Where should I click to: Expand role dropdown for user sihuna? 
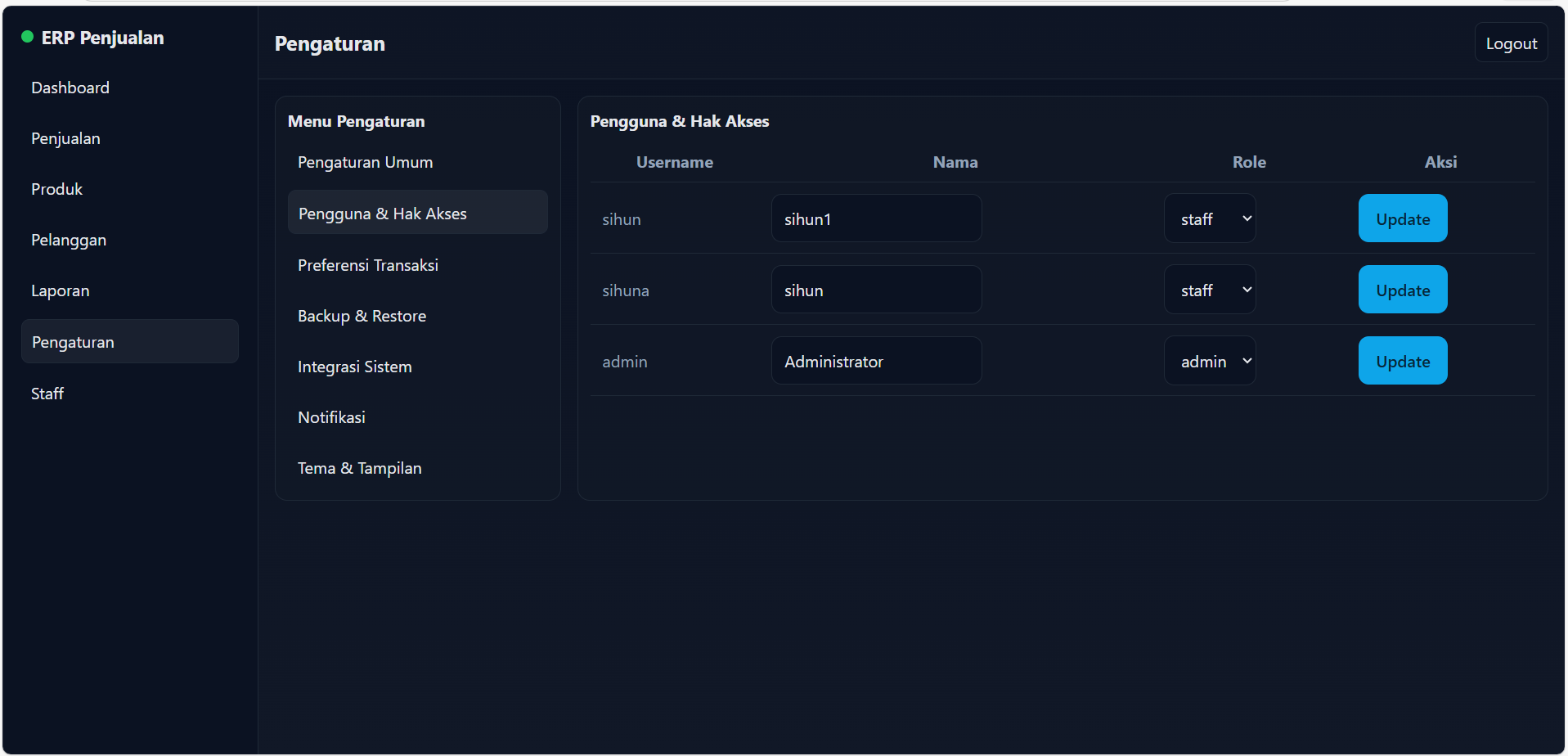(1209, 290)
